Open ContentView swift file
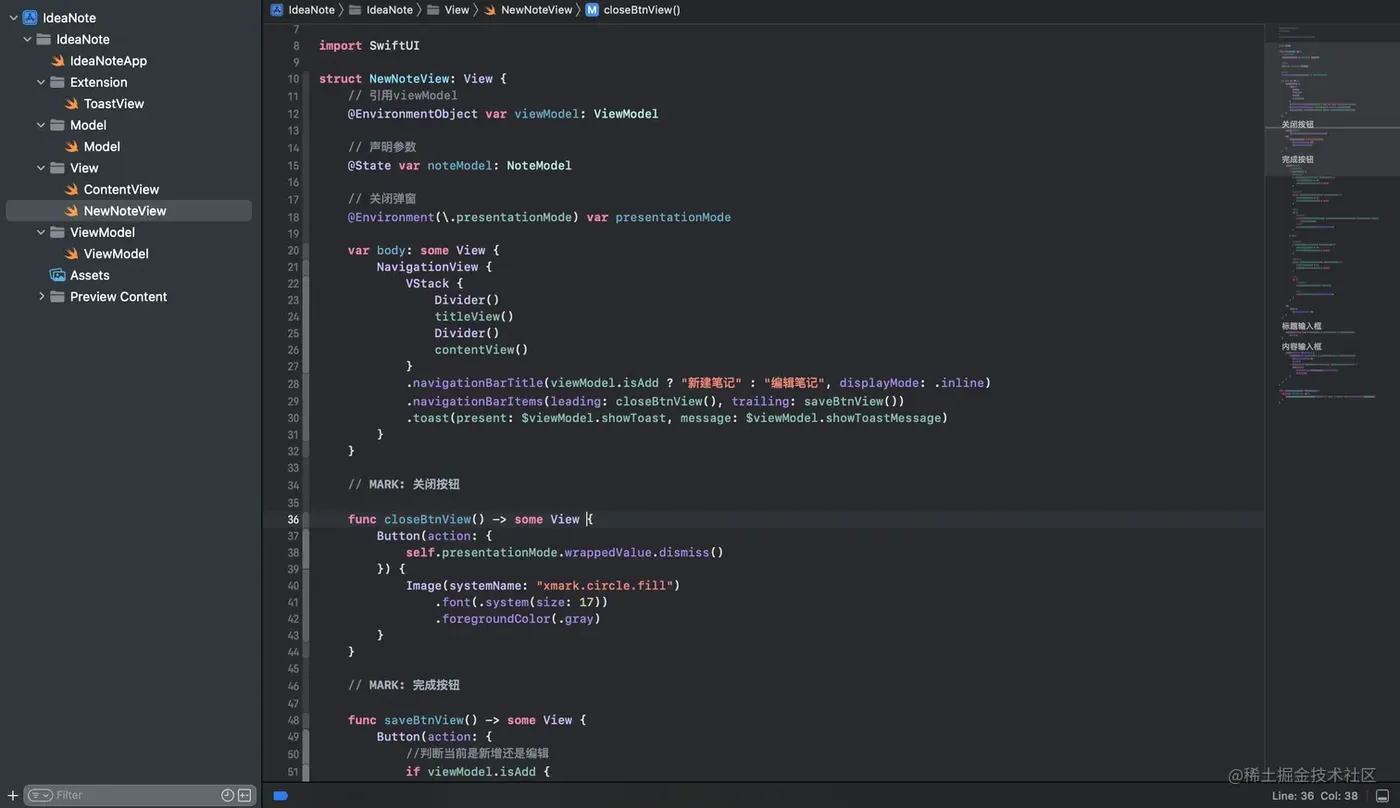Viewport: 1400px width, 808px height. point(121,190)
